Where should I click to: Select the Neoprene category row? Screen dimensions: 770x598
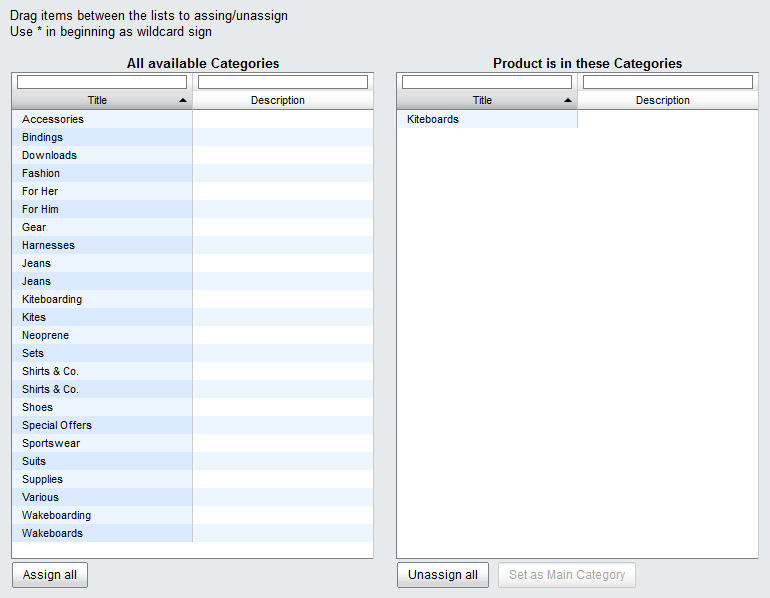[192, 335]
